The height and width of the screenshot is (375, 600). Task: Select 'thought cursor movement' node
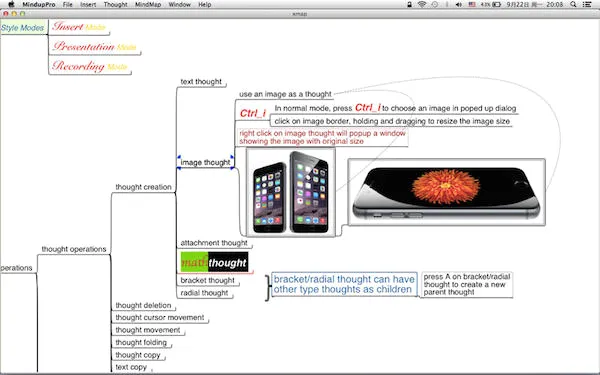[x=160, y=318]
